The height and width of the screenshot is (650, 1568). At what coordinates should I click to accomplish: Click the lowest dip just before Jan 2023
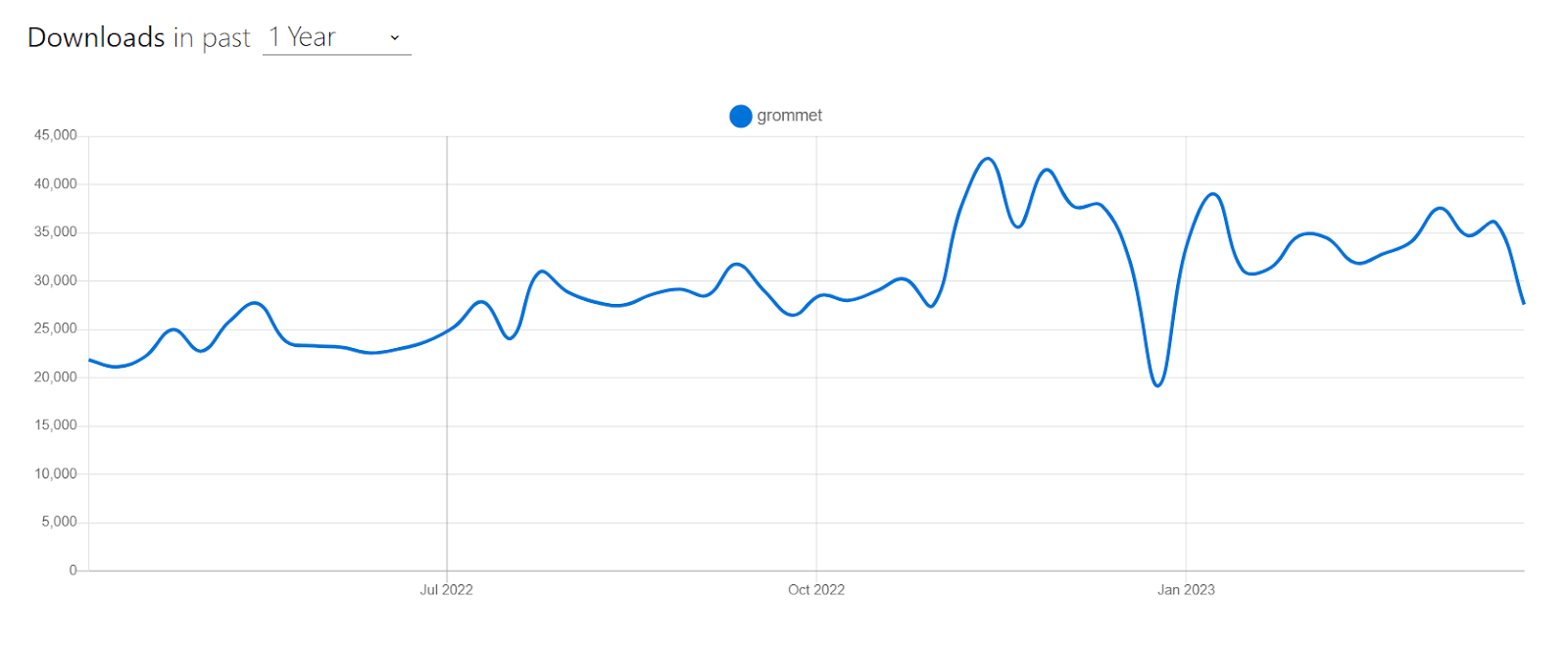click(x=1158, y=385)
